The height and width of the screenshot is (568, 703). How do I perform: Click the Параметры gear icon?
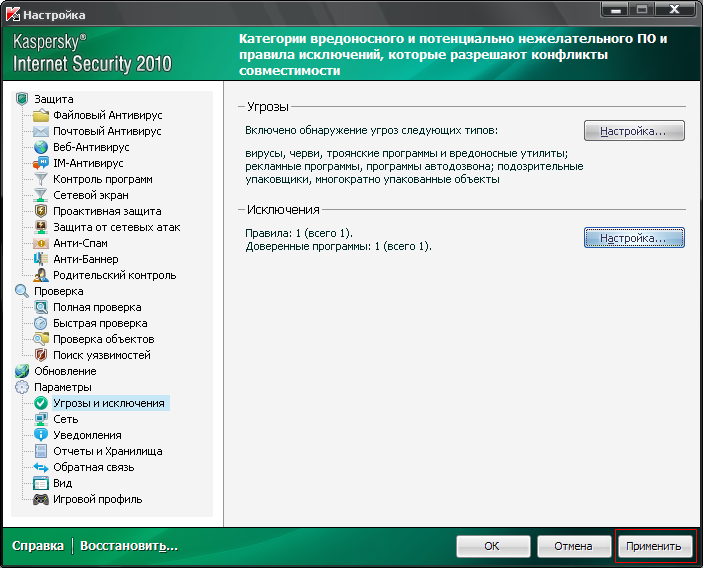click(22, 387)
